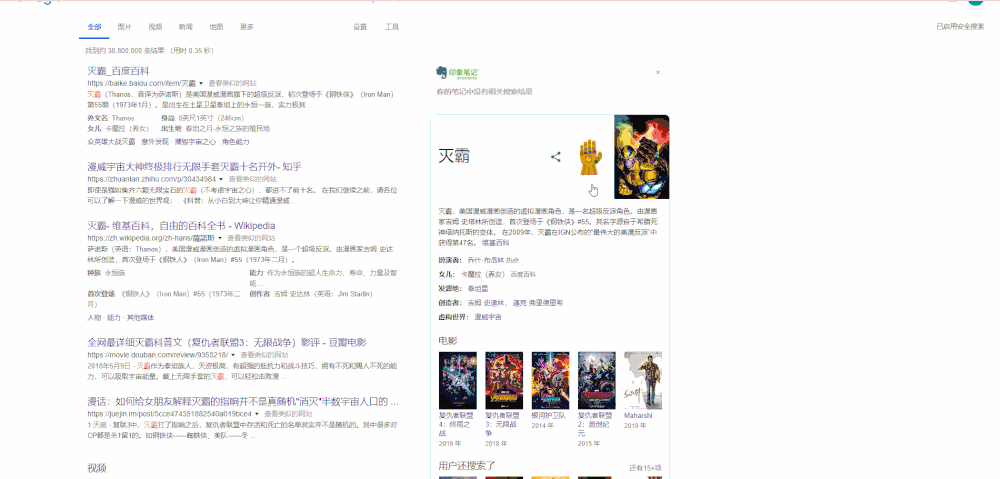Screen dimensions: 1000x479
Task: Open the Zhihu 漫威宇宙大神终极排行 result
Action: coord(195,166)
